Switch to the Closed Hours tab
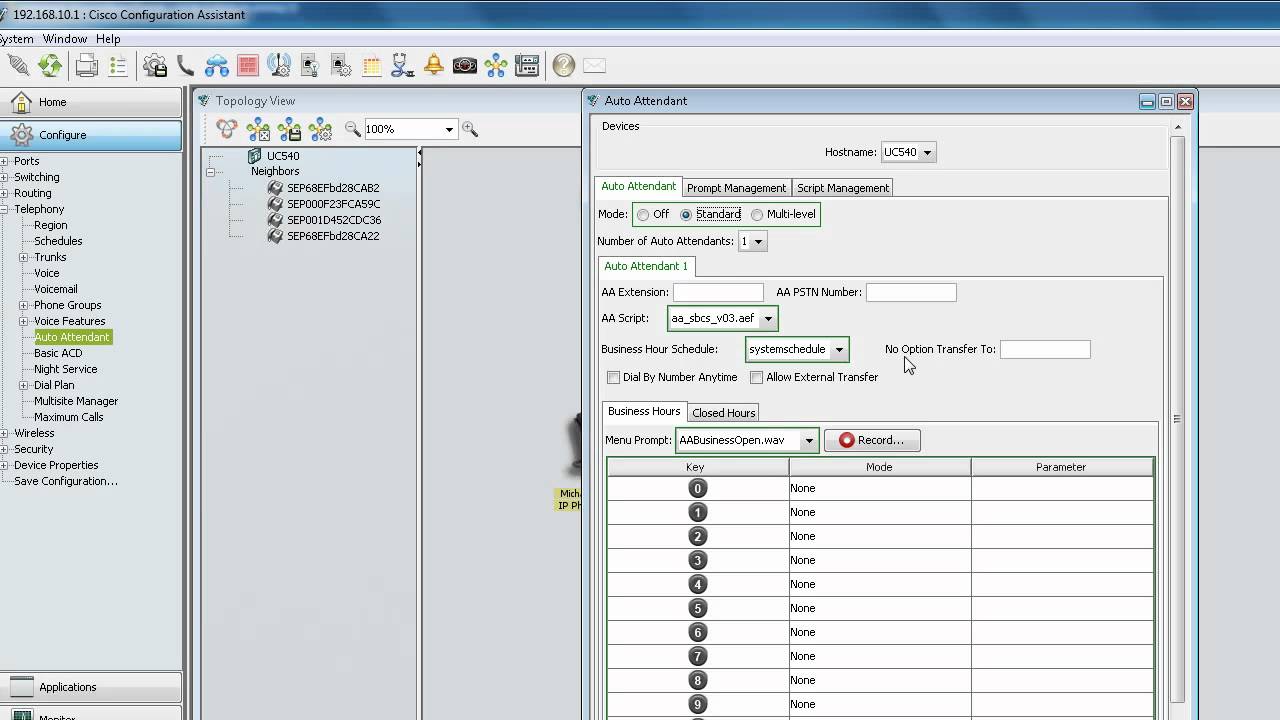 pyautogui.click(x=723, y=413)
